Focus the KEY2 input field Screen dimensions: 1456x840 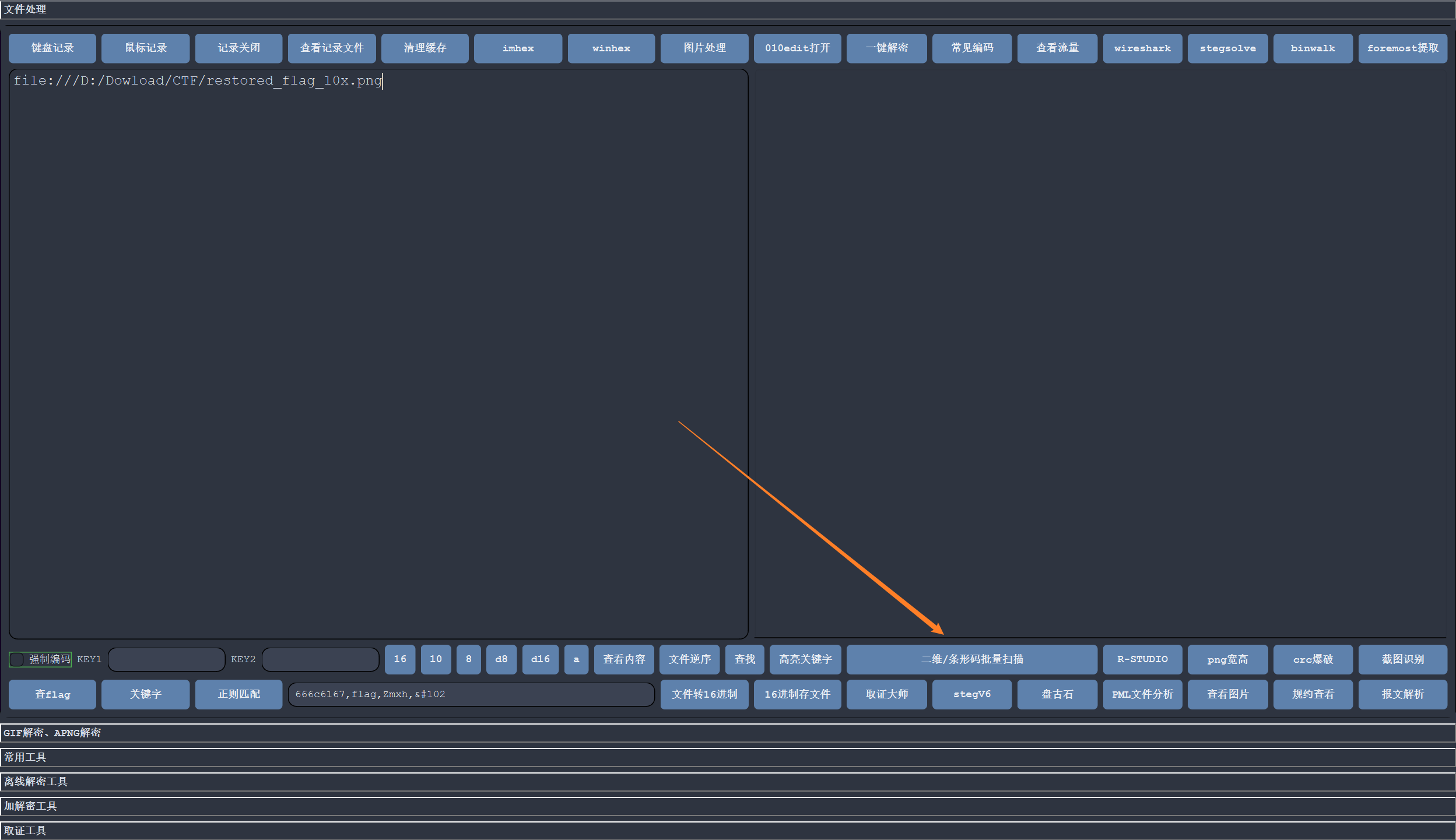(x=321, y=659)
